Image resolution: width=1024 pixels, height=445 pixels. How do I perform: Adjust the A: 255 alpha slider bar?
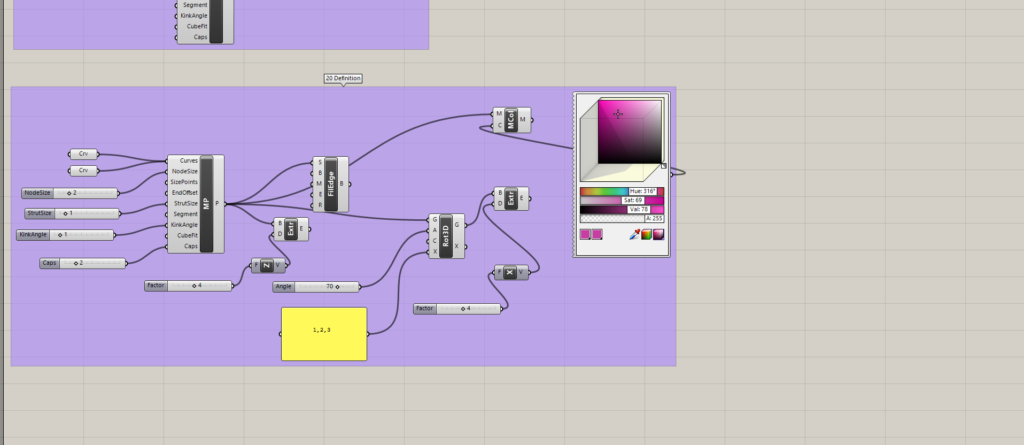click(x=622, y=219)
